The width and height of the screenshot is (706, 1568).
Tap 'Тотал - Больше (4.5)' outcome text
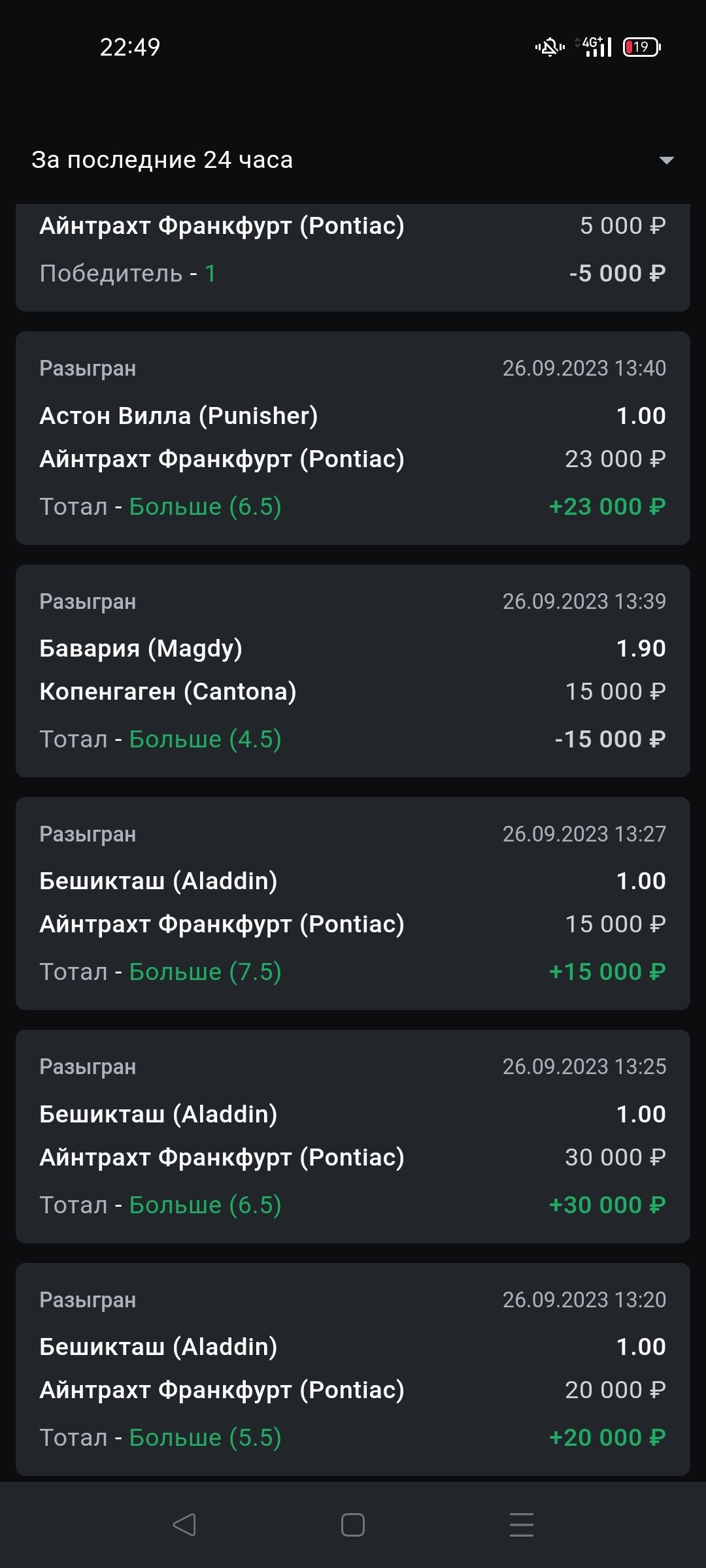pyautogui.click(x=160, y=739)
